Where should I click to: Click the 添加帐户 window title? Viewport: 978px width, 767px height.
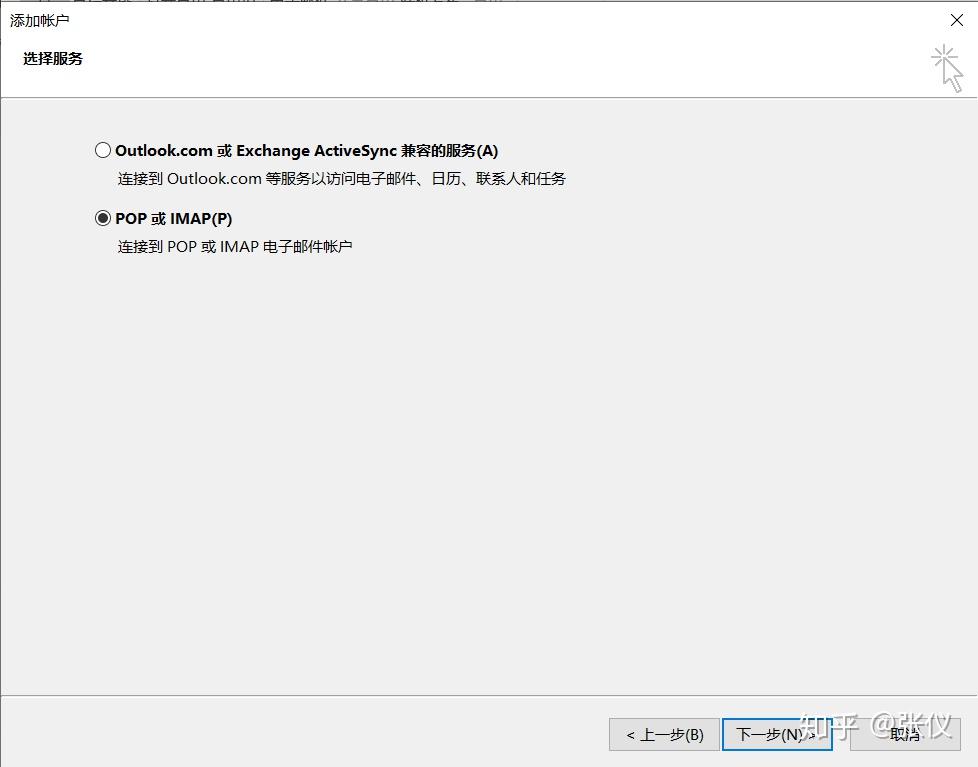[39, 21]
